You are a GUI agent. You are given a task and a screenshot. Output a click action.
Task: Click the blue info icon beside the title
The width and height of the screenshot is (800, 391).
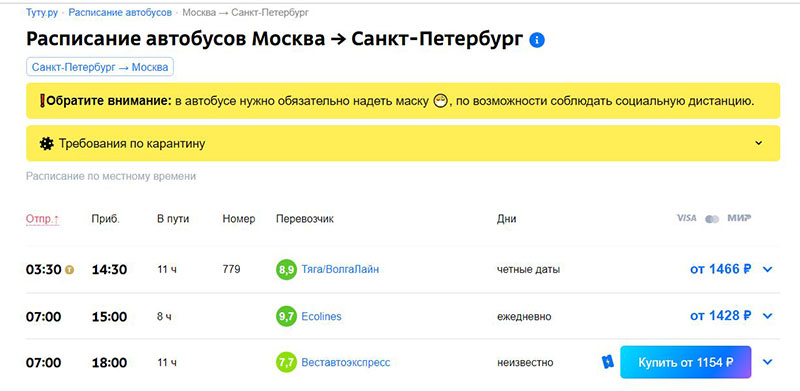coord(537,40)
